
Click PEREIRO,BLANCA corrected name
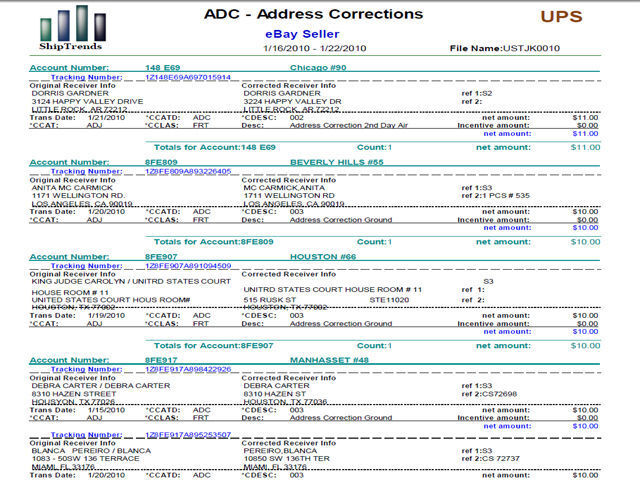[280, 451]
